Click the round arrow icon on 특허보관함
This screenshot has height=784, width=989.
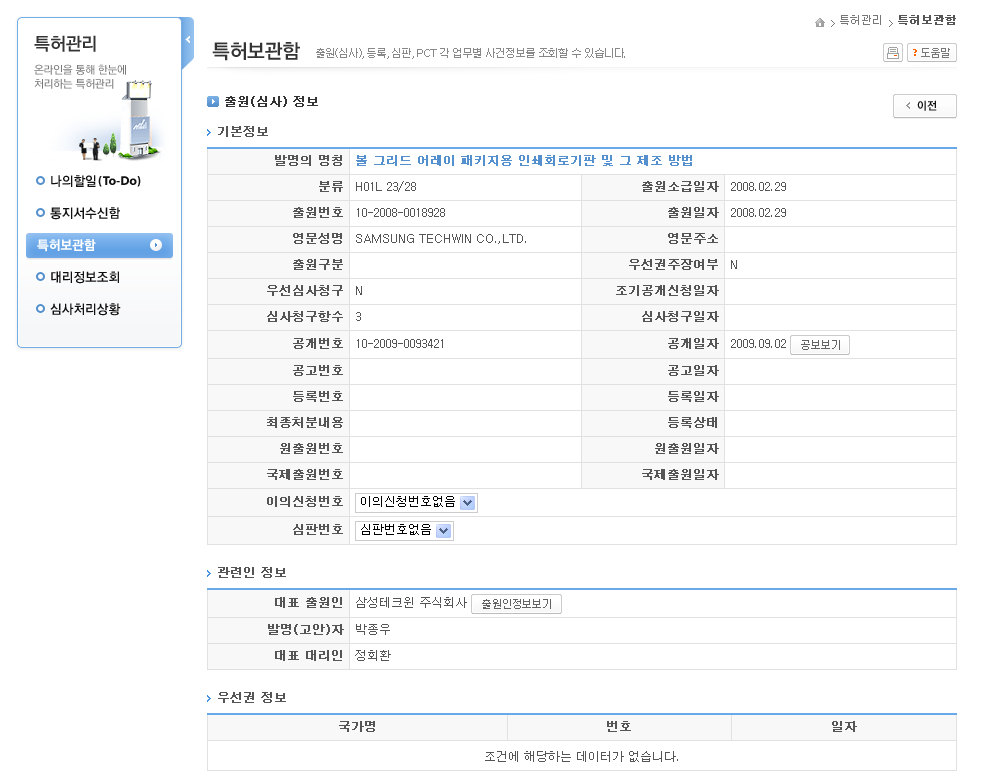pos(156,245)
